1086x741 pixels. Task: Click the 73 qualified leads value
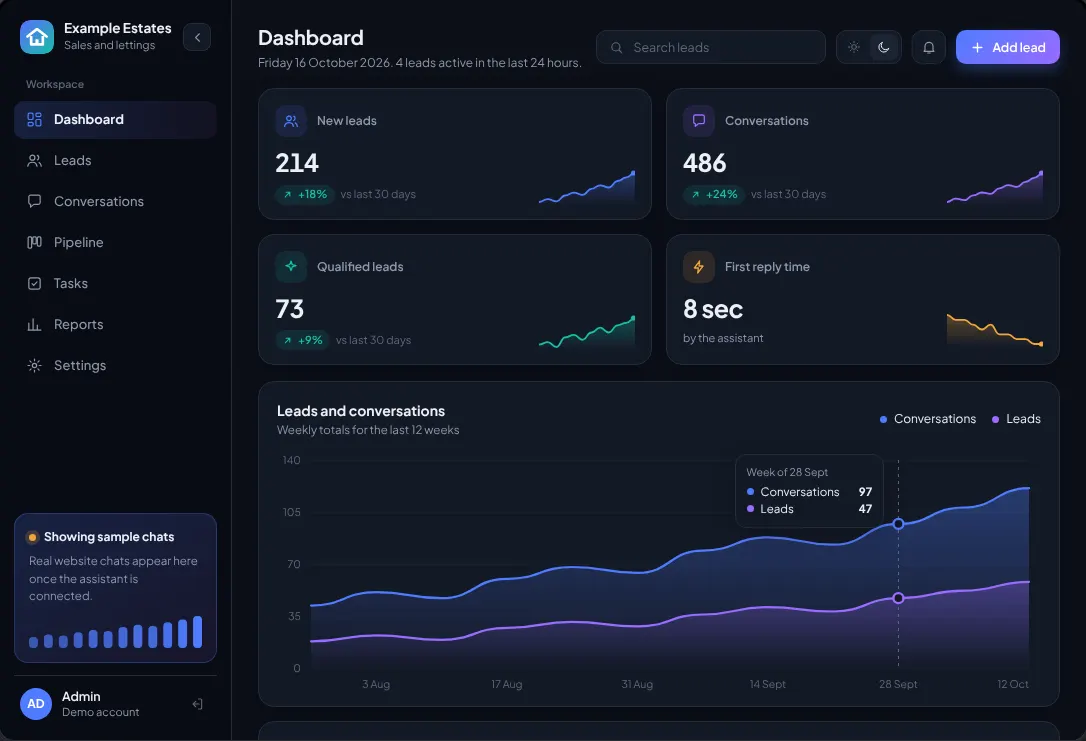point(290,309)
